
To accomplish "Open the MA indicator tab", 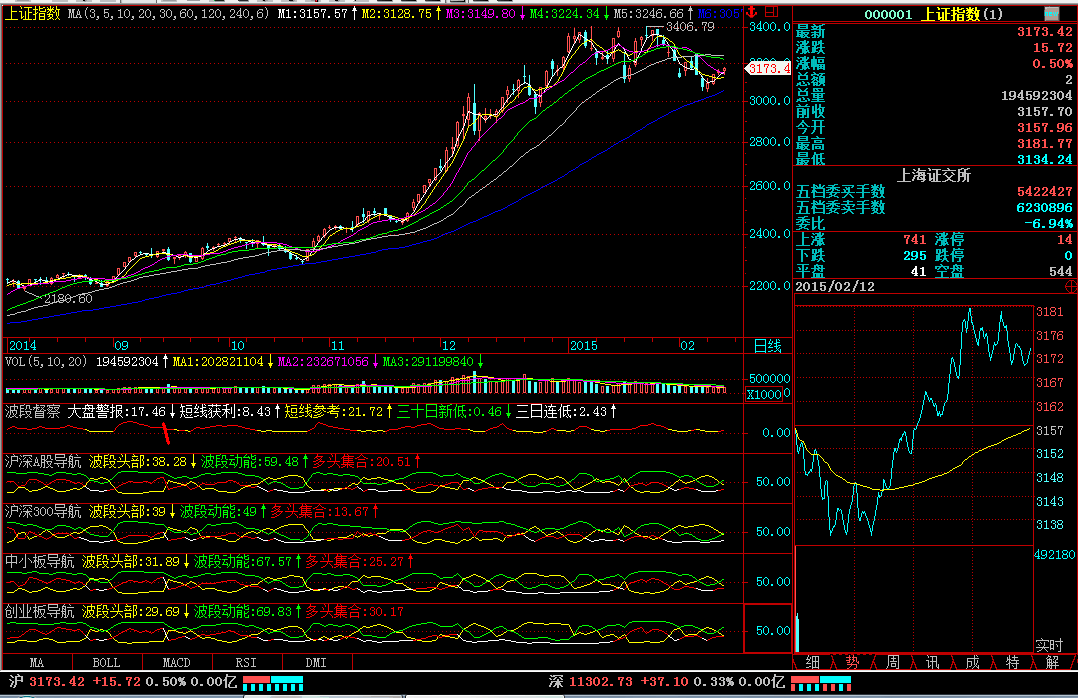I will tap(37, 662).
